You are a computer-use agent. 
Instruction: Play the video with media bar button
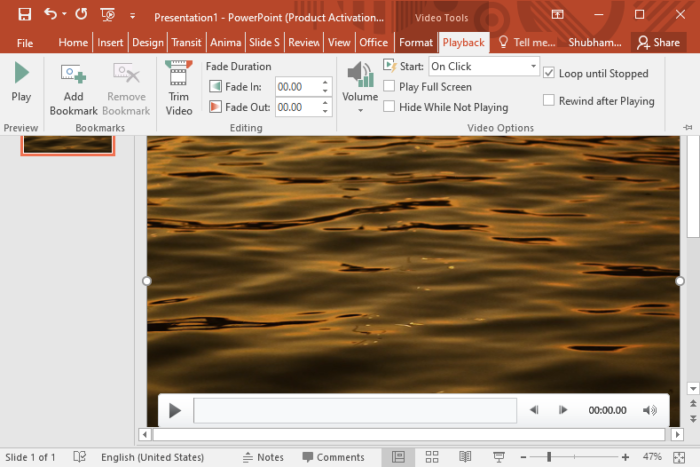pos(175,410)
